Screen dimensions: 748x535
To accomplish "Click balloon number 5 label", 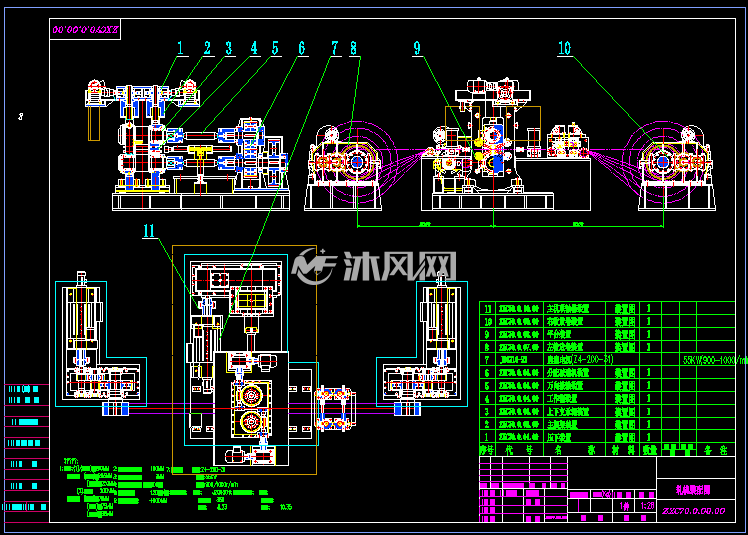I will click(x=275, y=48).
